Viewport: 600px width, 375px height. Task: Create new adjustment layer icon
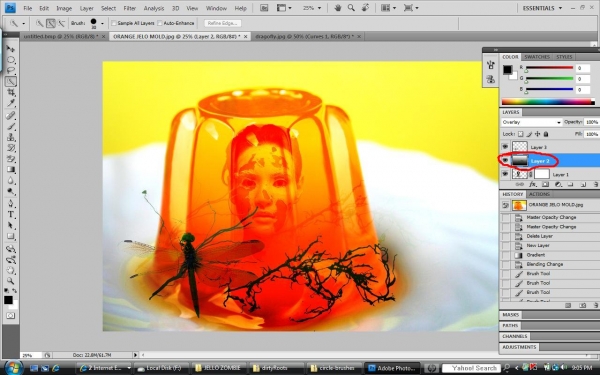tap(558, 184)
